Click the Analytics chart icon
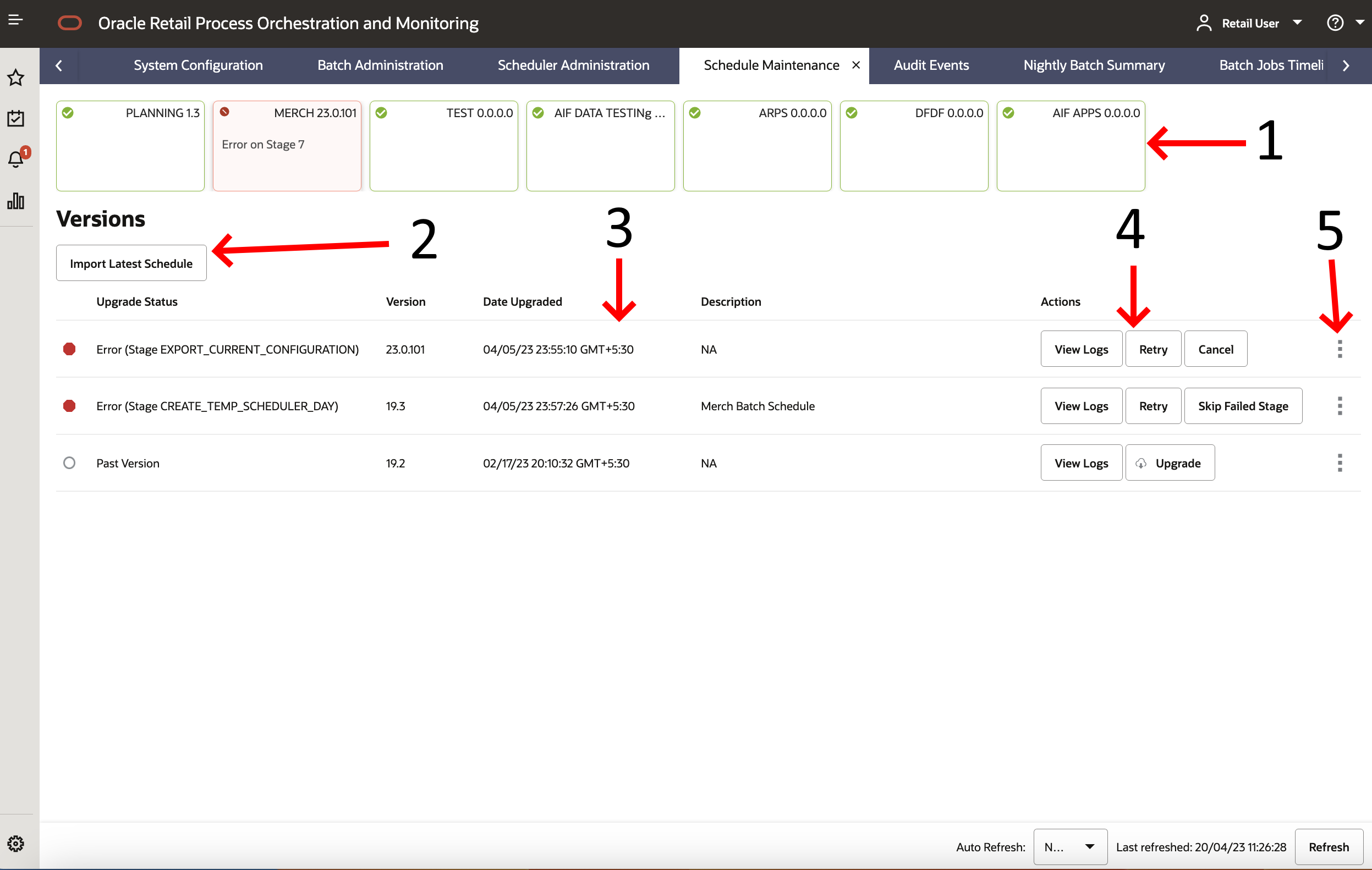Viewport: 1372px width, 870px height. click(19, 199)
